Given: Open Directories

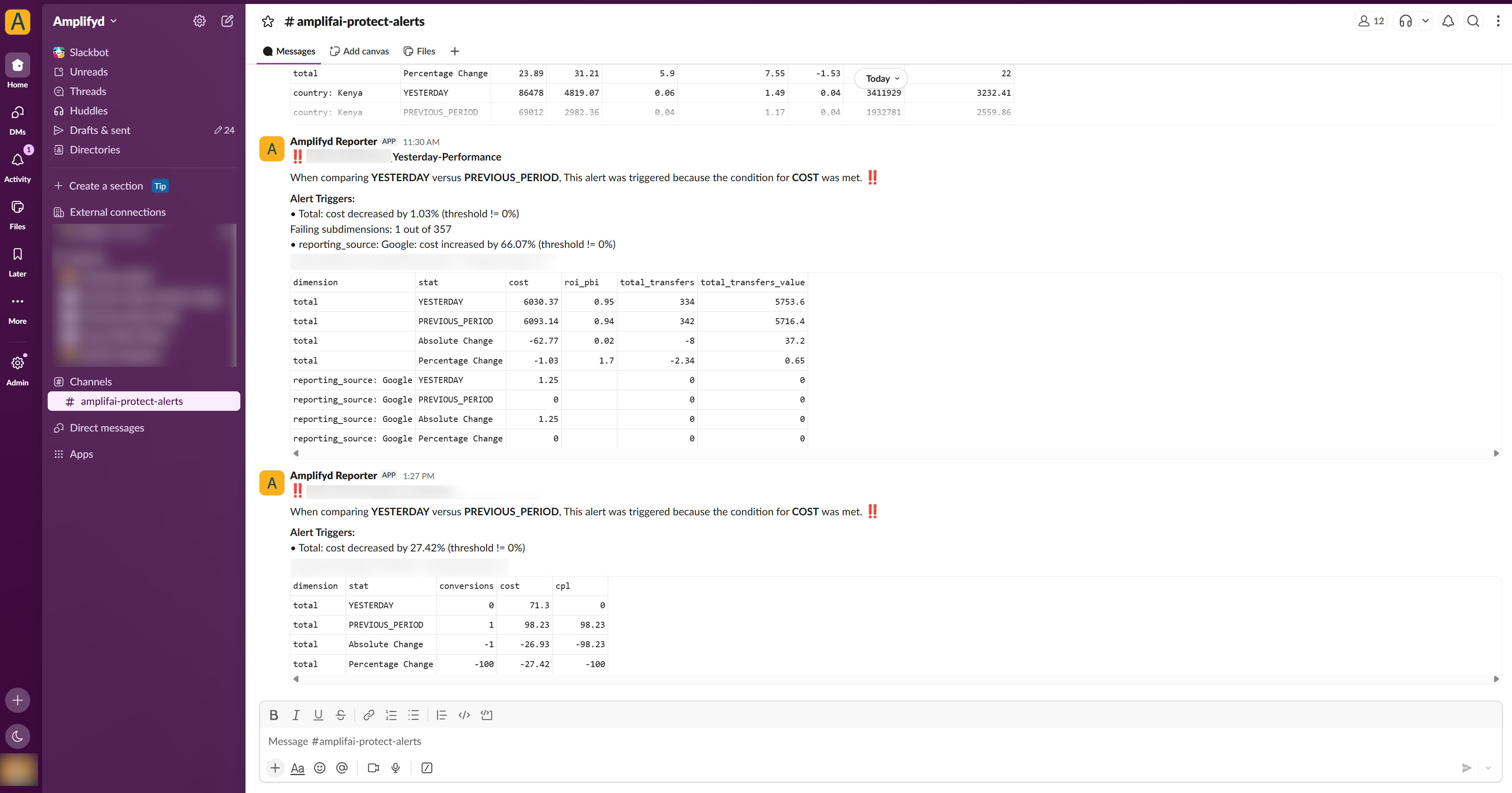Looking at the screenshot, I should click(x=144, y=150).
